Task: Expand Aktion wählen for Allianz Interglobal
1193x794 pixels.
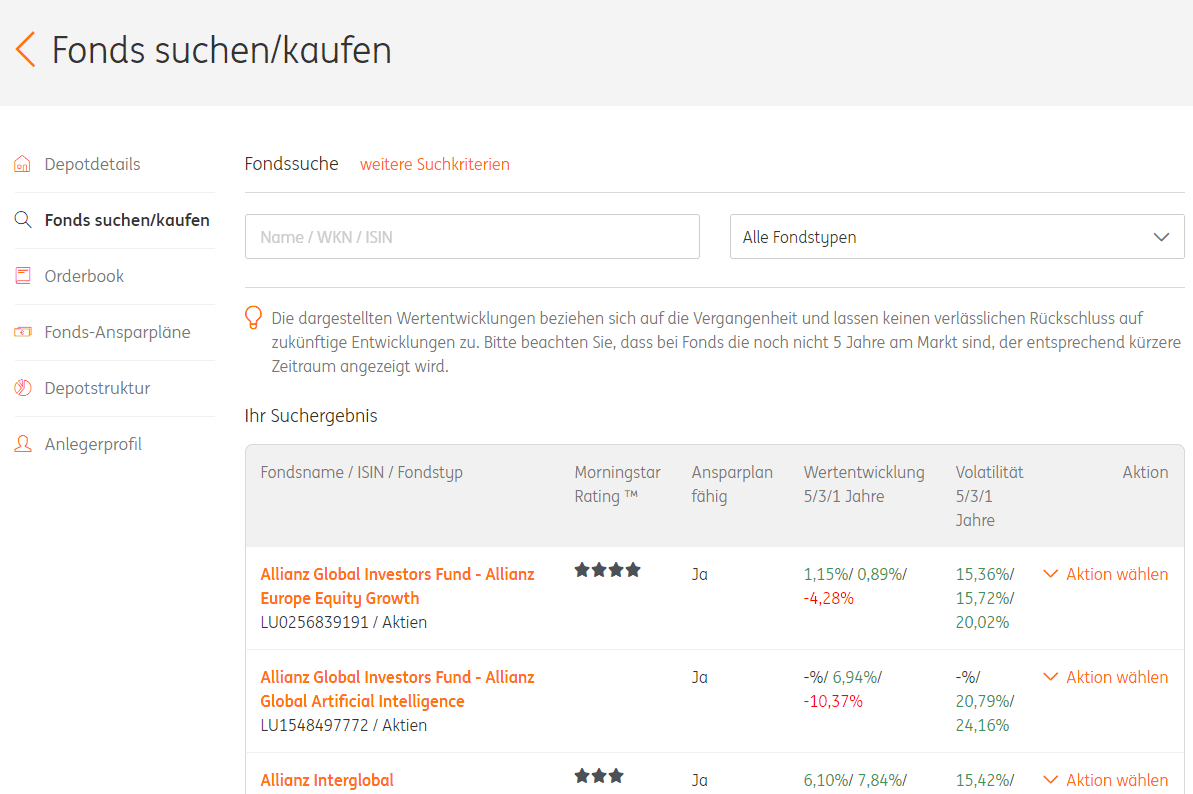Action: [1105, 780]
